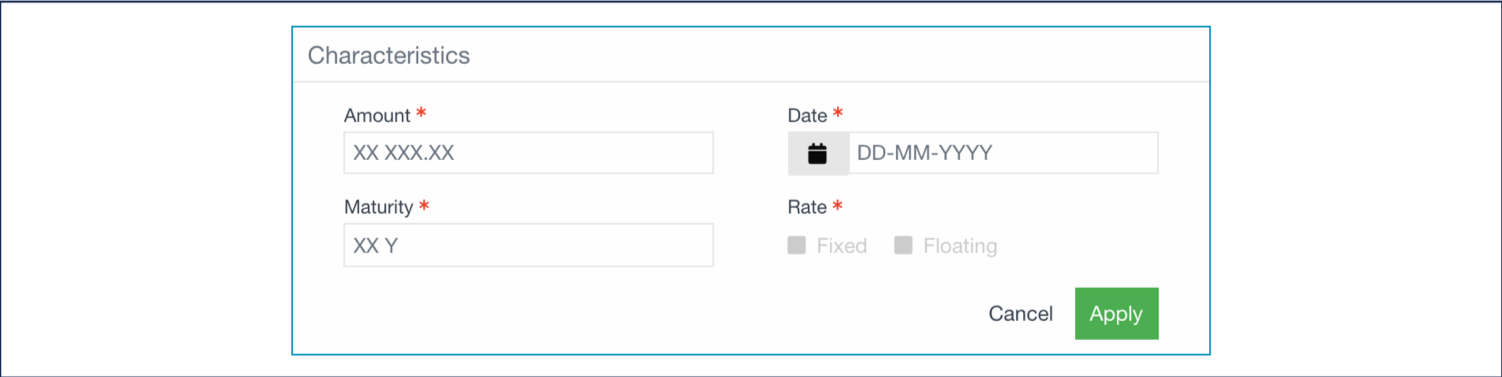Click the red asterisk beside Date

coord(838,113)
